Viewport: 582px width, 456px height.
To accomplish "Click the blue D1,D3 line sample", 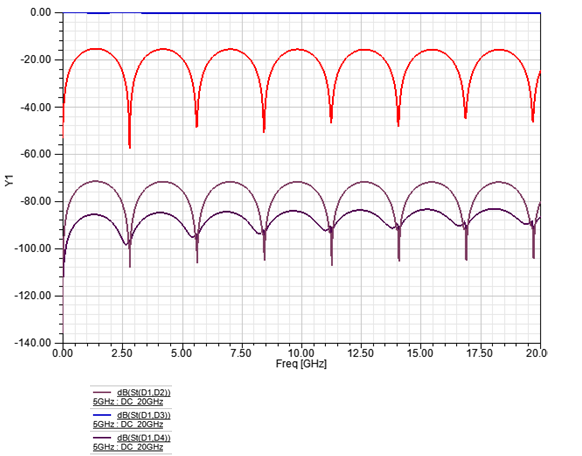I will (102, 415).
